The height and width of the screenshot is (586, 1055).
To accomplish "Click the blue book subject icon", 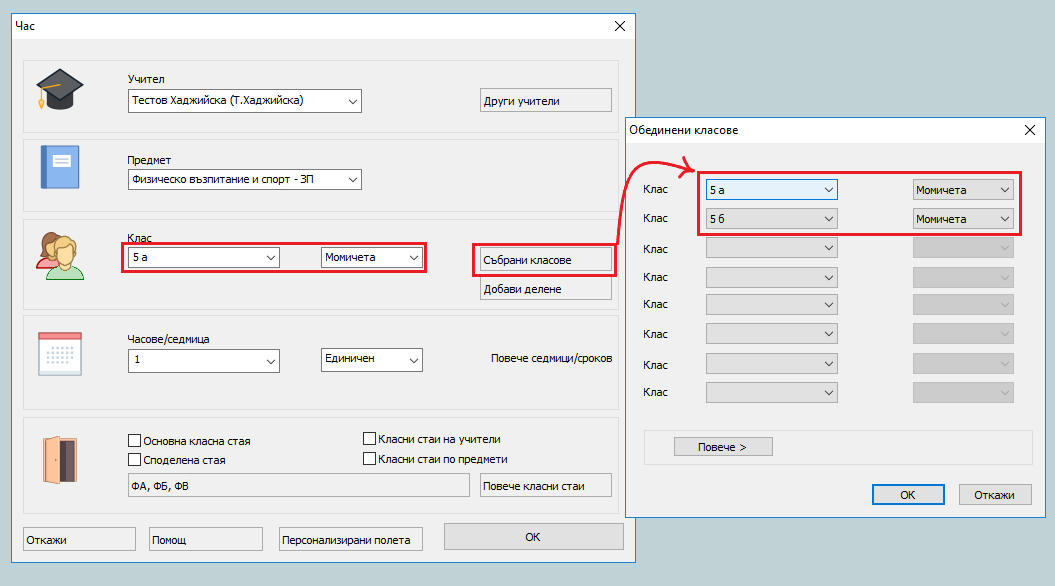I will coord(58,167).
